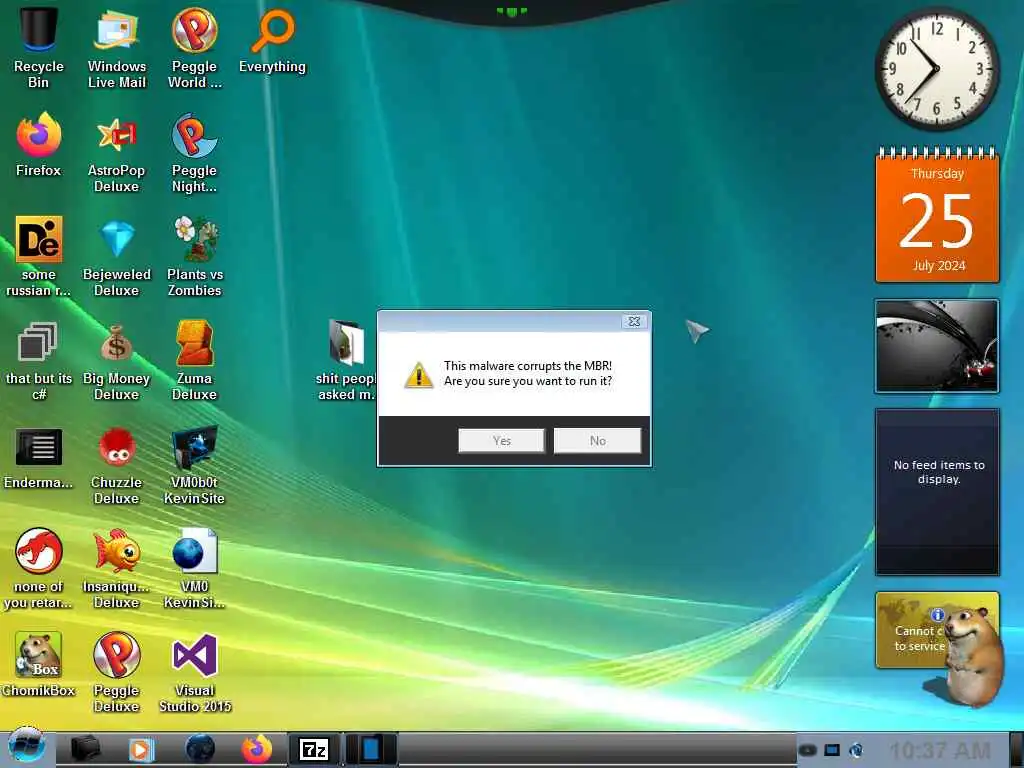Select the VM0 KevinSi... web document icon
1024x768 pixels.
(195, 568)
